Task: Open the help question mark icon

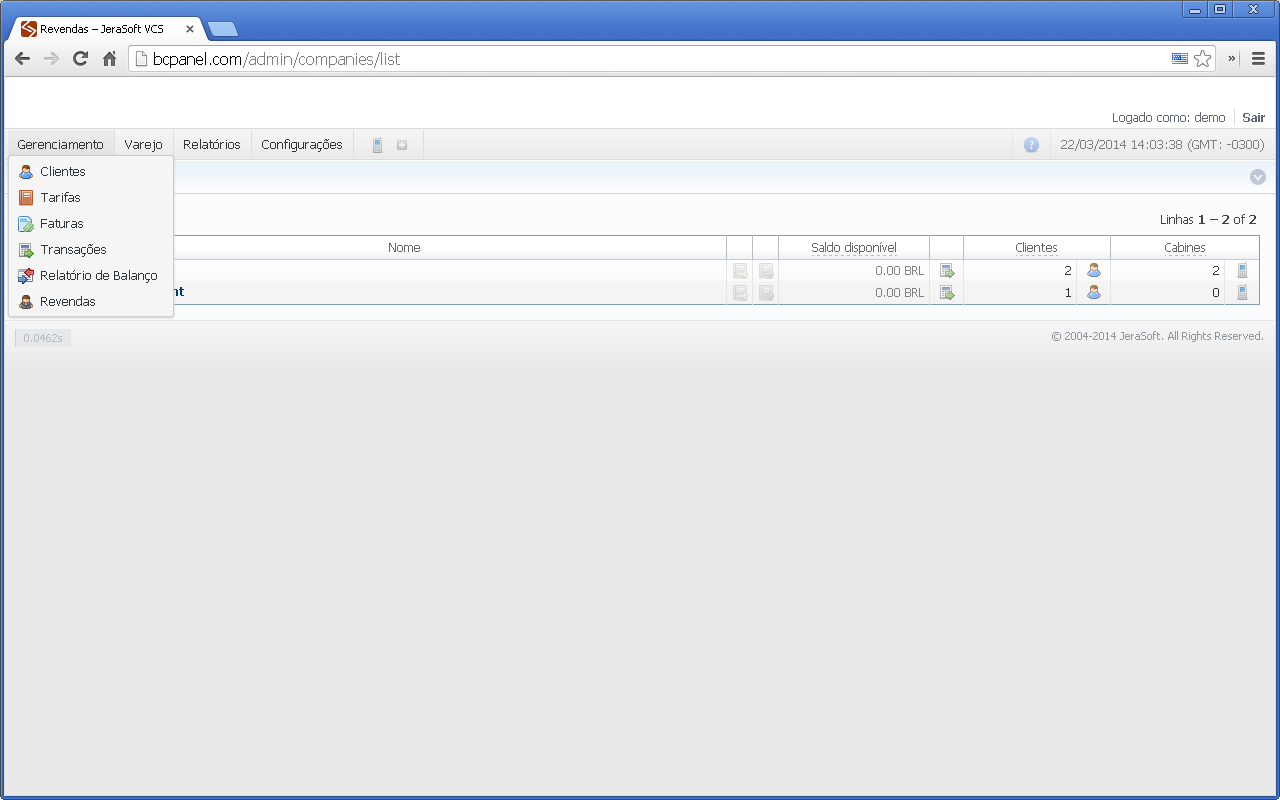Action: (x=1032, y=145)
